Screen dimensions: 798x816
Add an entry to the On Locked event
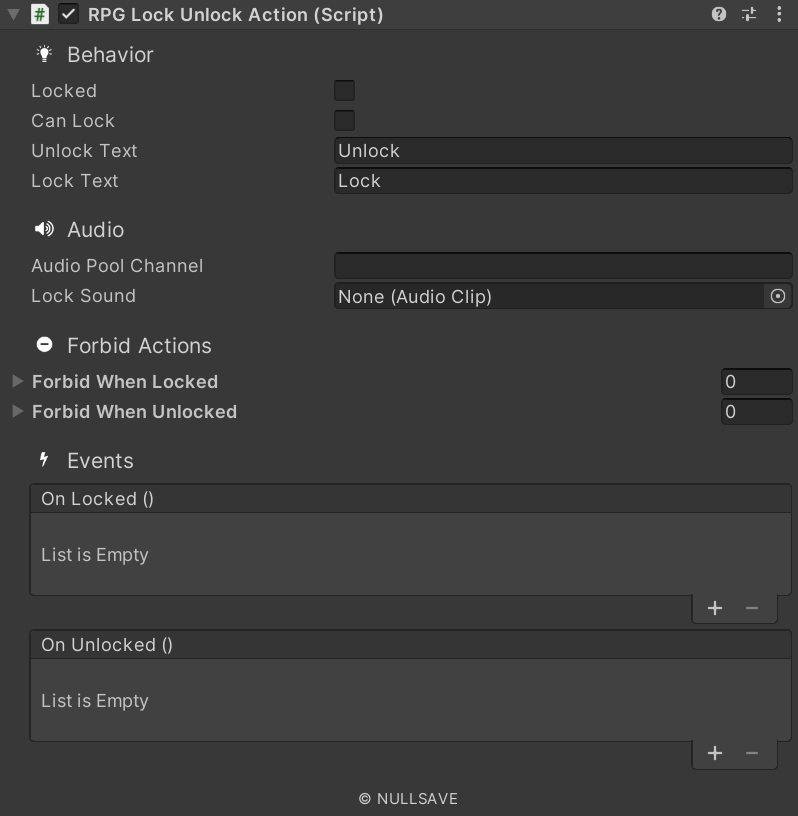pyautogui.click(x=714, y=607)
